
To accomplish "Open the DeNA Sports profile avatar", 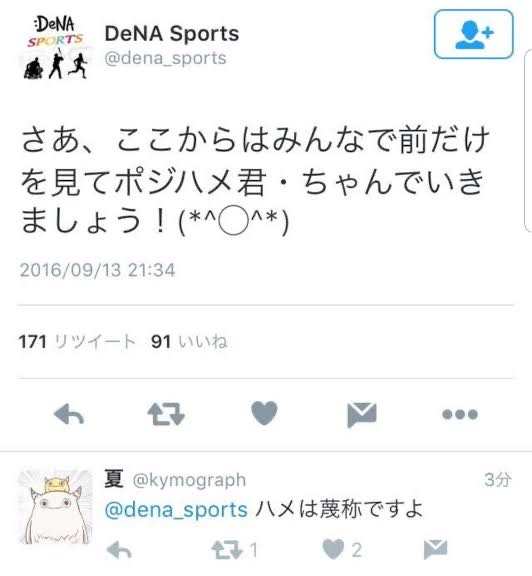I will (x=55, y=47).
